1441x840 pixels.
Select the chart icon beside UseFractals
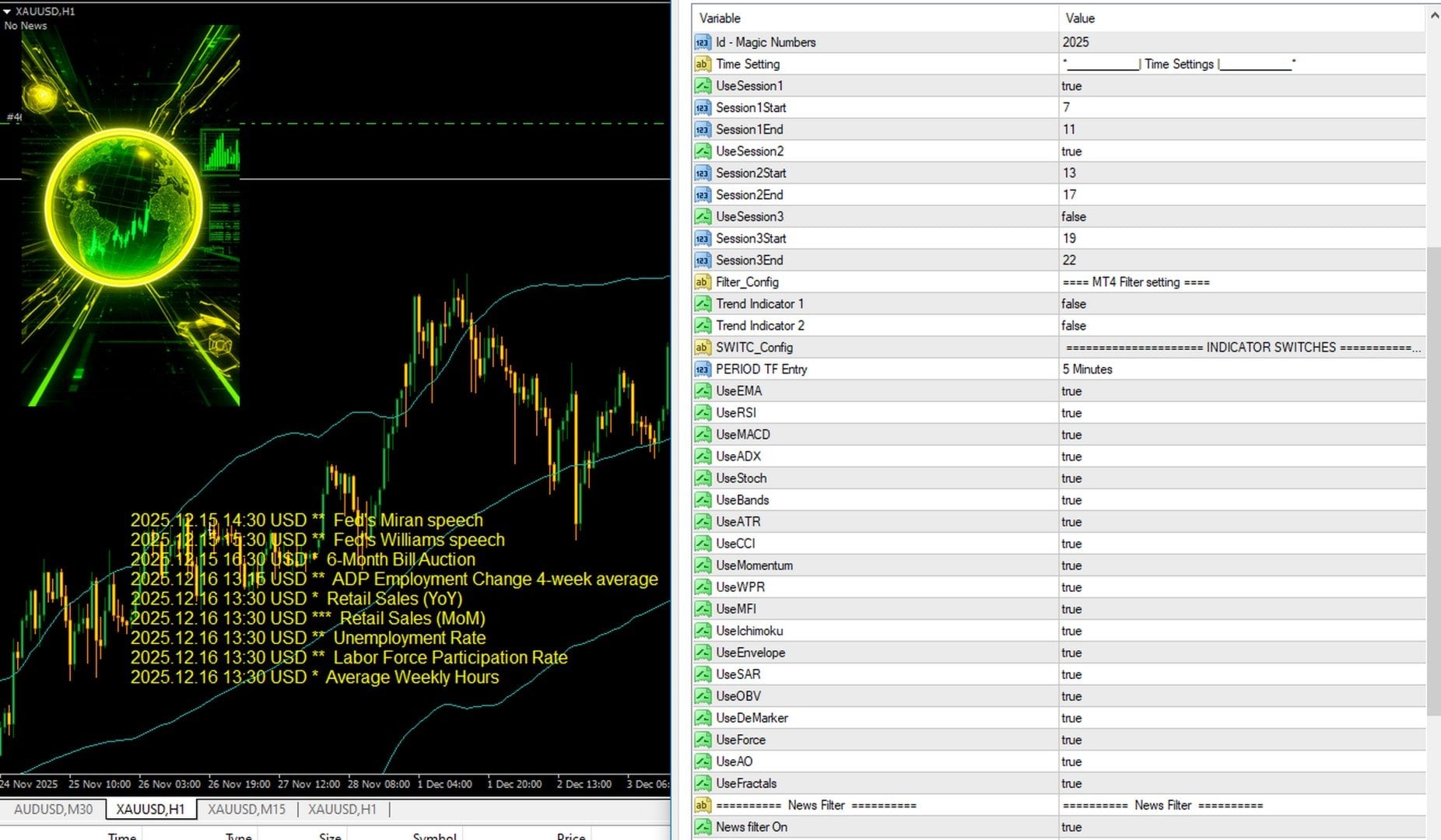701,783
